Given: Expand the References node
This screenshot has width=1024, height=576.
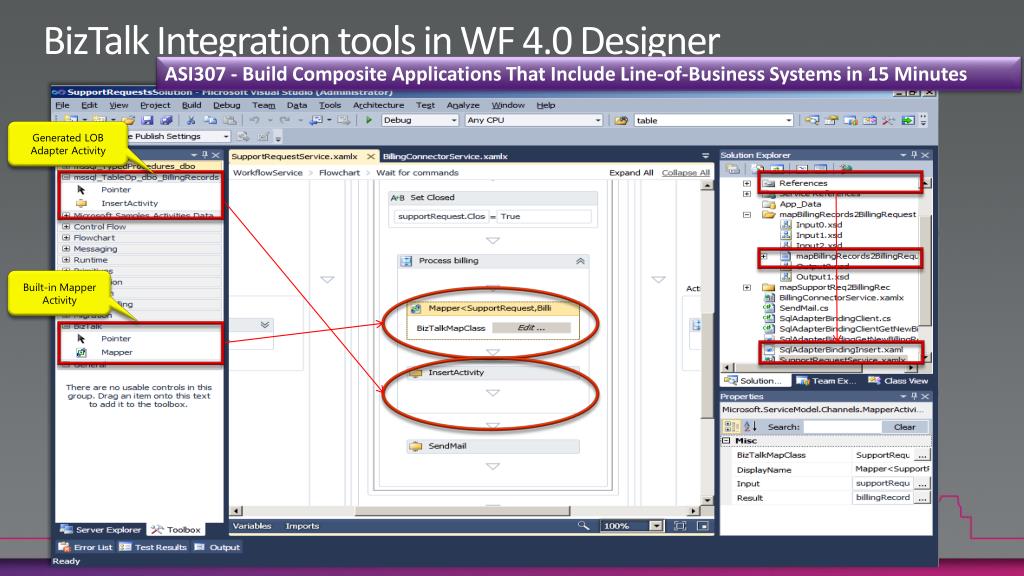Looking at the screenshot, I should click(747, 184).
